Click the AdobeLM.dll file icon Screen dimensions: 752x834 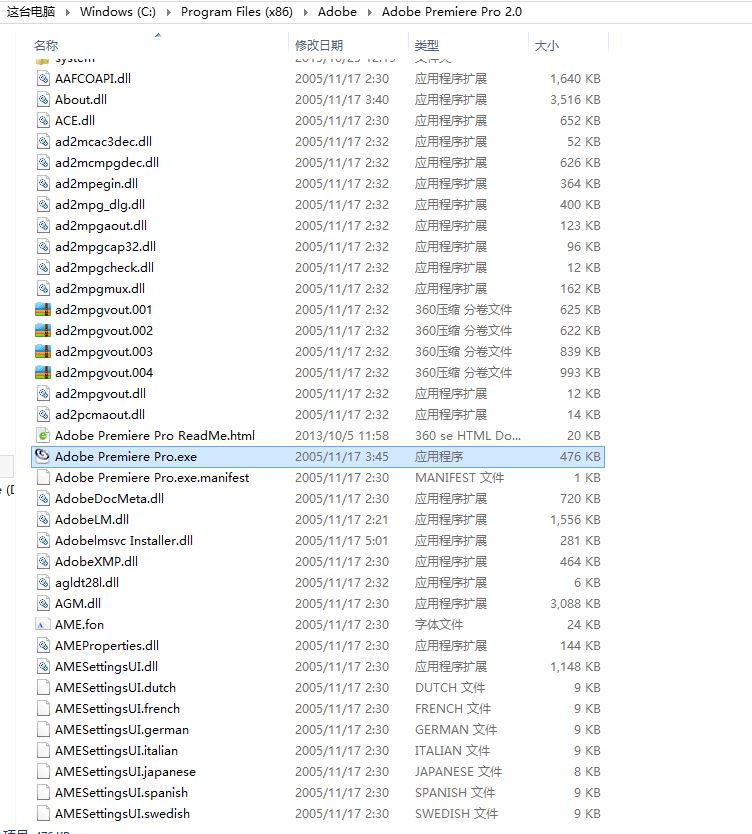pyautogui.click(x=43, y=520)
